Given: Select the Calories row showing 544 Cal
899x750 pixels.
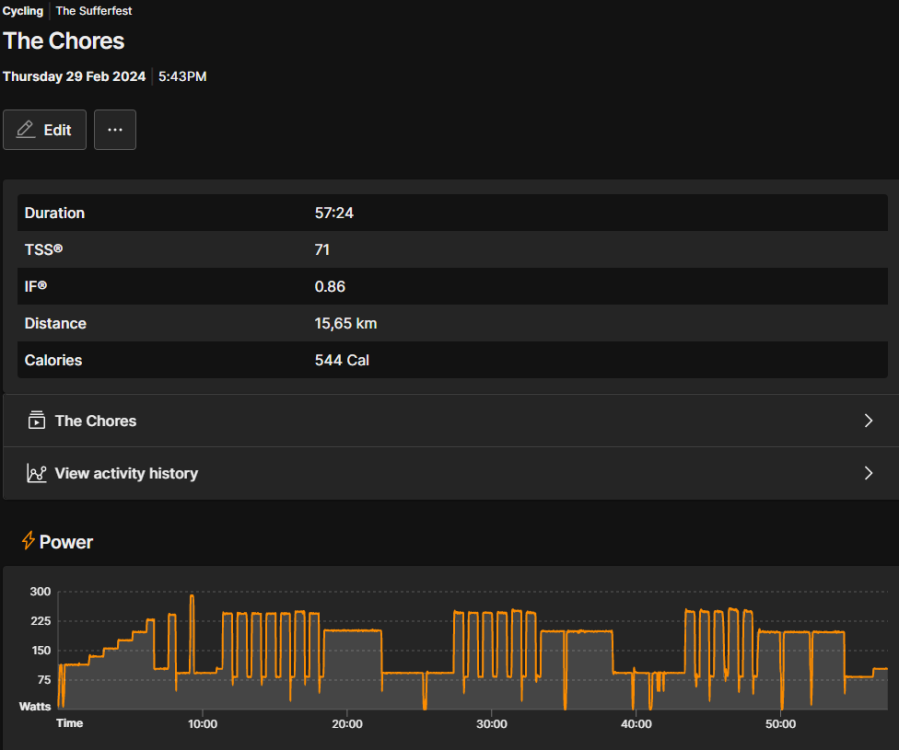Looking at the screenshot, I should pyautogui.click(x=452, y=360).
